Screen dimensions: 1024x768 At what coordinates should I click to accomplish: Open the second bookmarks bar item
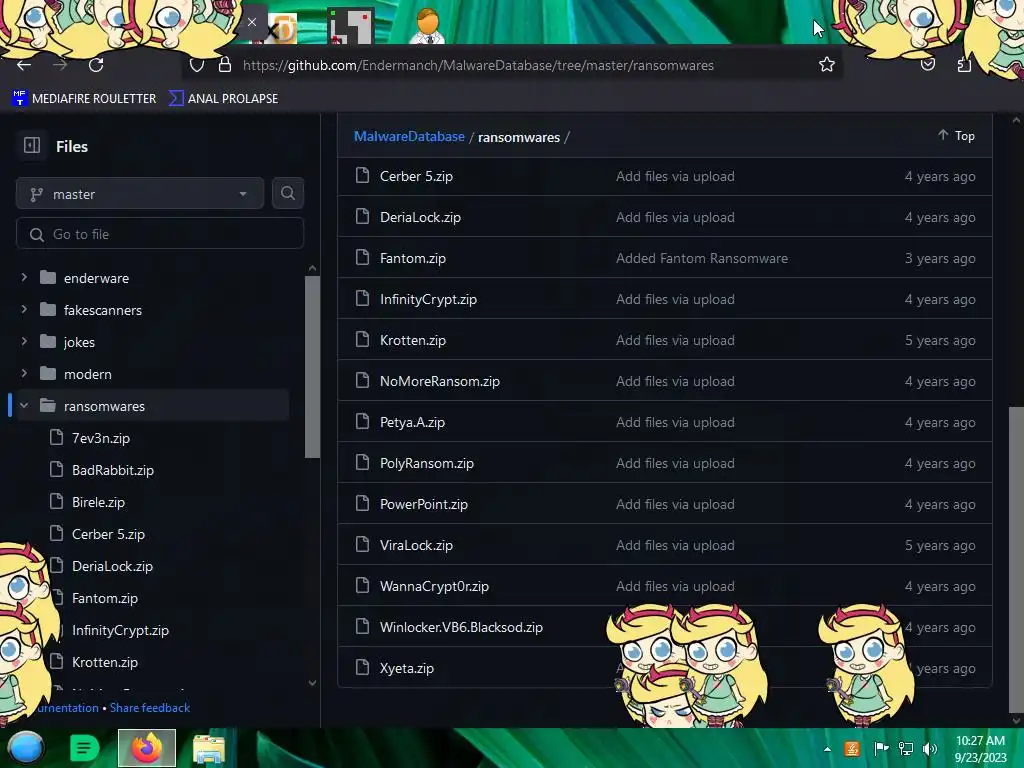(223, 99)
